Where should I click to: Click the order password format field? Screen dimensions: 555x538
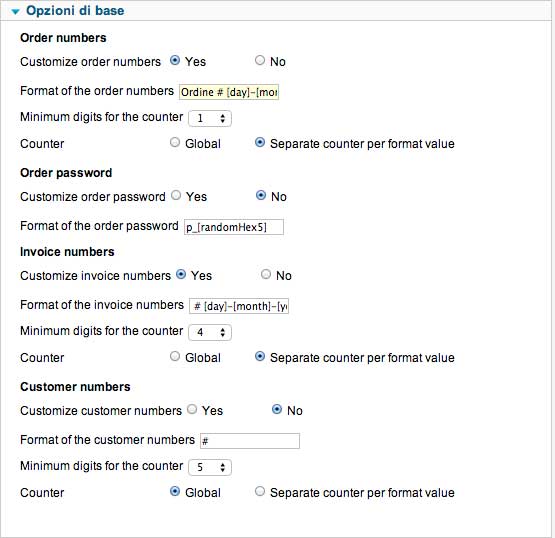coord(234,227)
